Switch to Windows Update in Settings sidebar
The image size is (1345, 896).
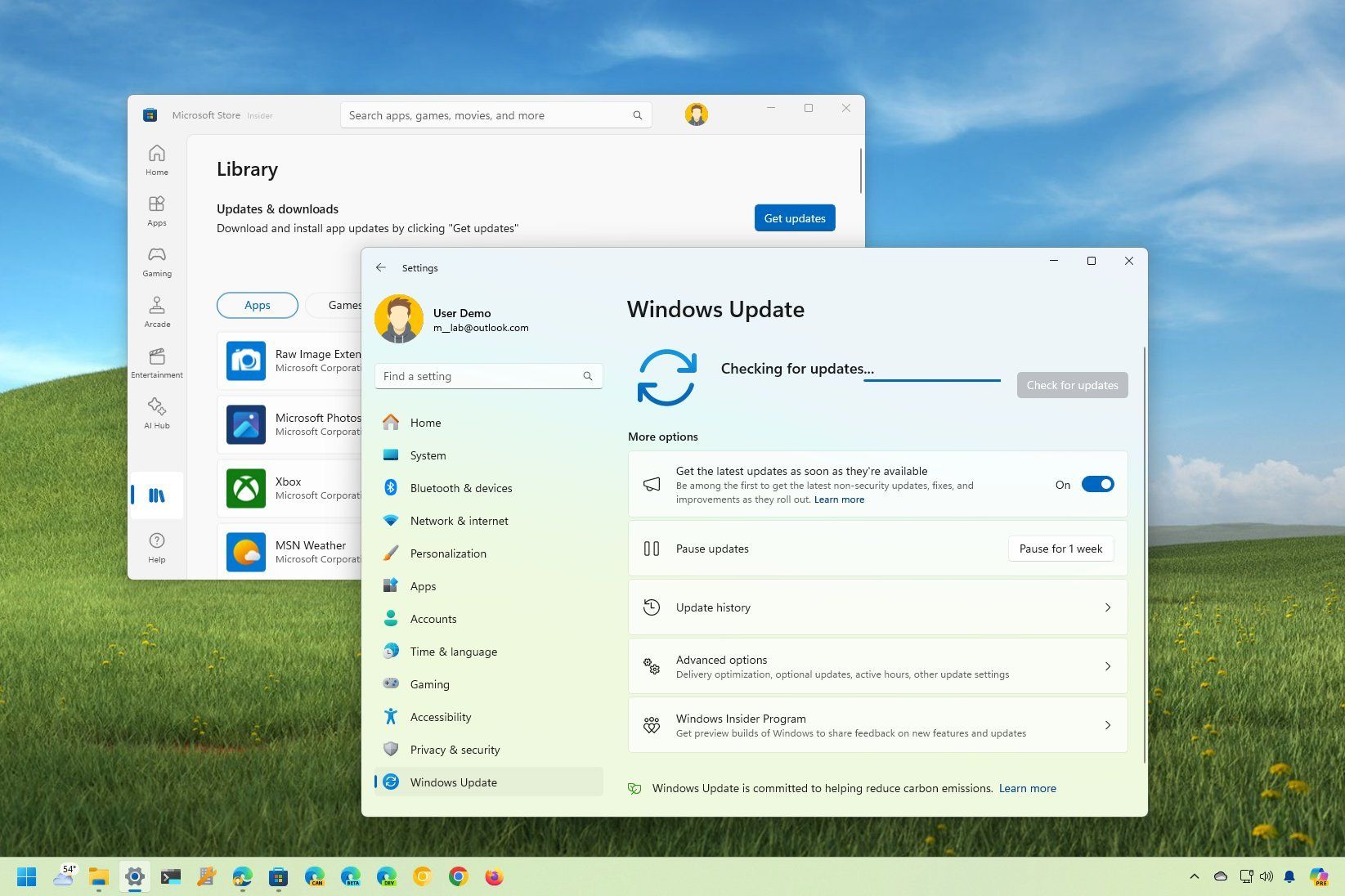point(454,782)
